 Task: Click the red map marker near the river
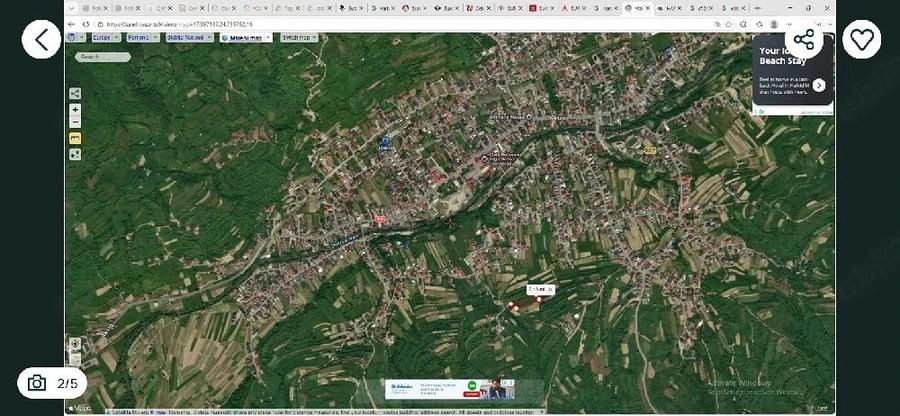coord(379,219)
